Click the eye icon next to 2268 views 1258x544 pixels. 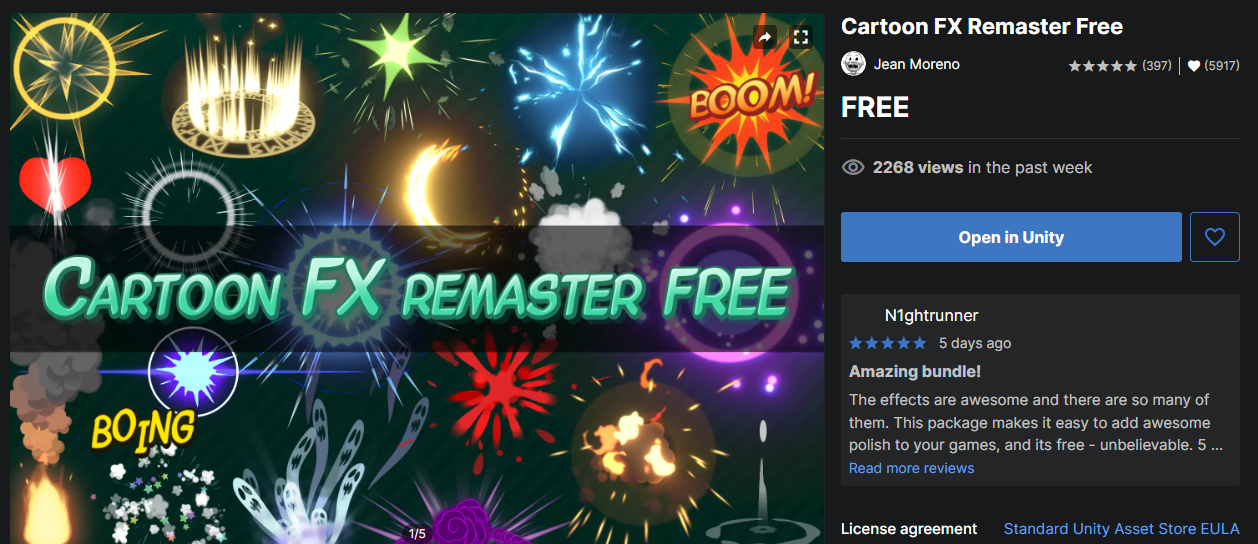(853, 168)
